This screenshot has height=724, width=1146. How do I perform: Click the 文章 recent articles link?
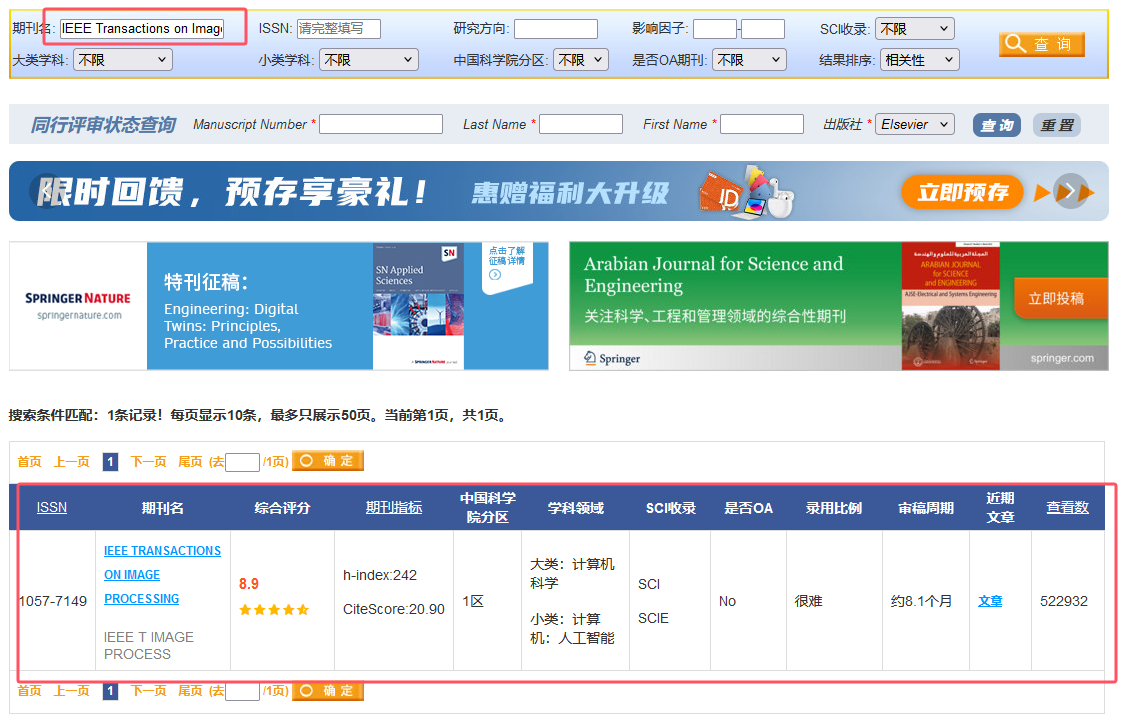[990, 601]
